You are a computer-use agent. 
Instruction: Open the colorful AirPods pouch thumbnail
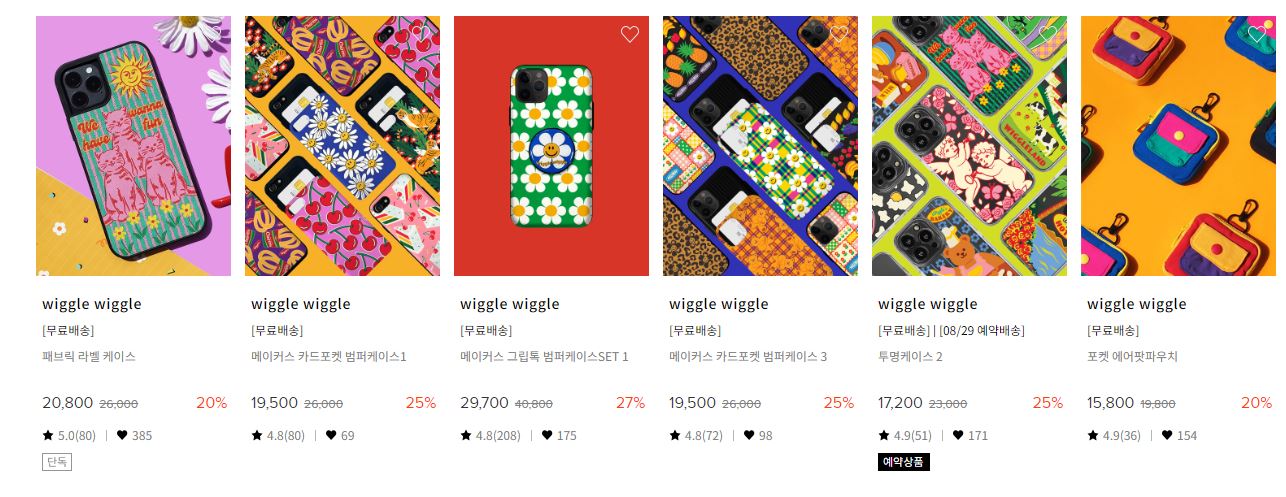pyautogui.click(x=1178, y=146)
